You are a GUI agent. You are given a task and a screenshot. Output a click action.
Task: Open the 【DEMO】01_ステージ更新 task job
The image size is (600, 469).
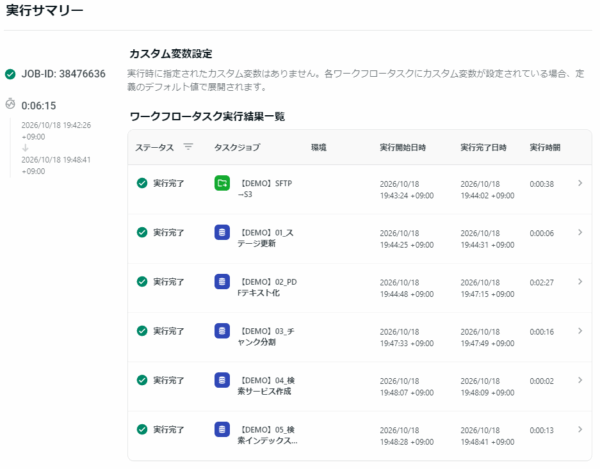(x=266, y=238)
